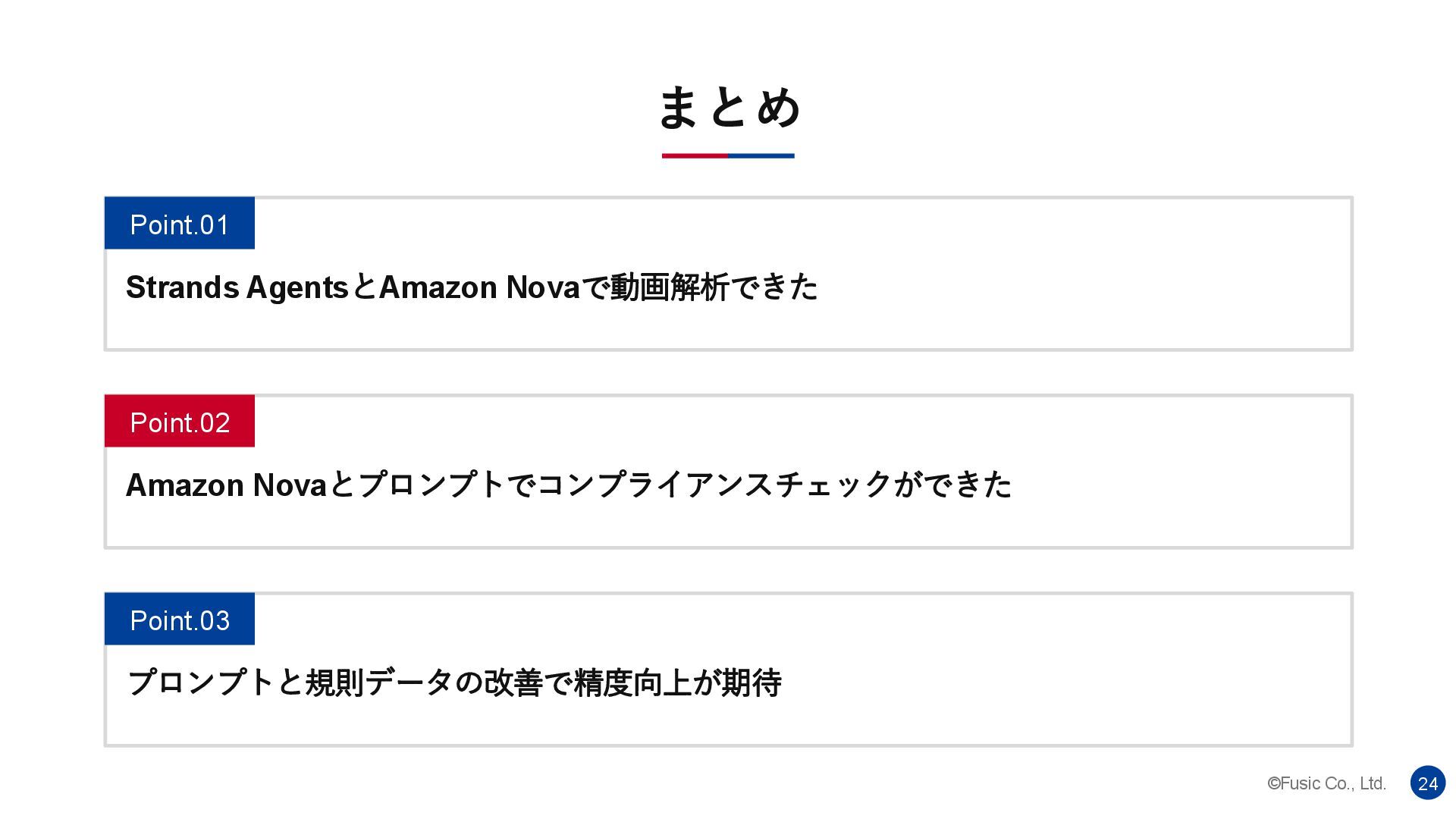
Task: Select the red Point.02 label
Action: [x=180, y=422]
